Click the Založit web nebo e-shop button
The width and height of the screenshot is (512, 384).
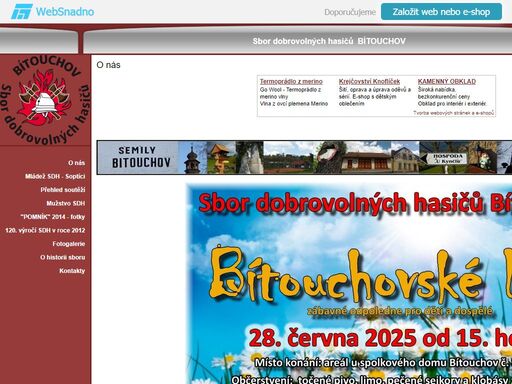[x=441, y=12]
